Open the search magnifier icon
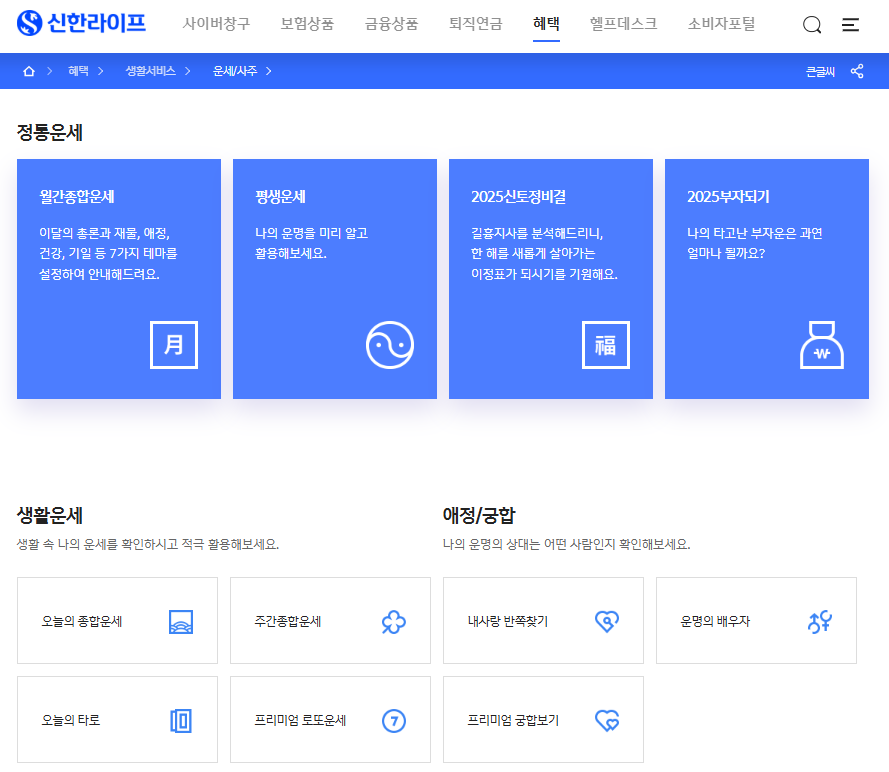Screen dimensions: 889x772 pos(811,25)
